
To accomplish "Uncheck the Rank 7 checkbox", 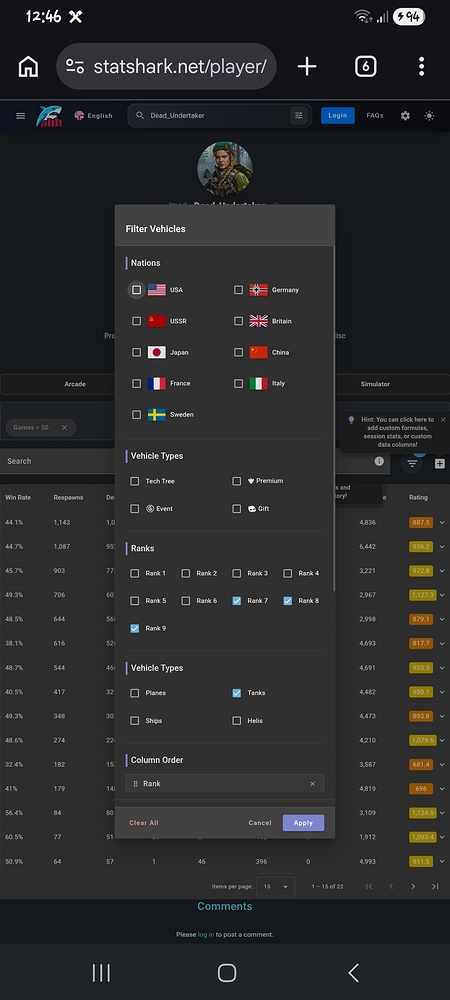I will click(x=236, y=601).
